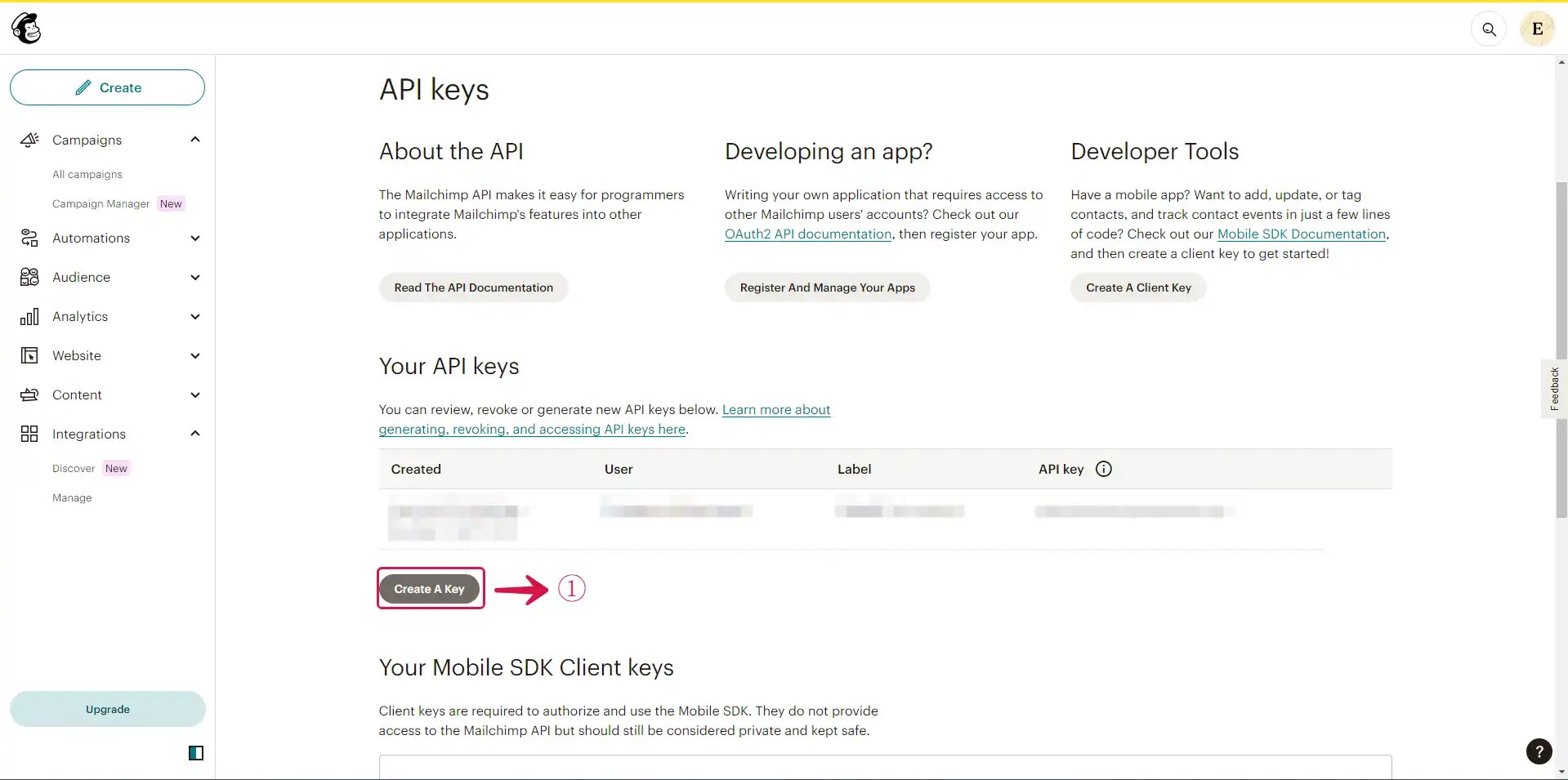Viewport: 1568px width, 780px height.
Task: Click Create A Client Key button
Action: (x=1138, y=287)
